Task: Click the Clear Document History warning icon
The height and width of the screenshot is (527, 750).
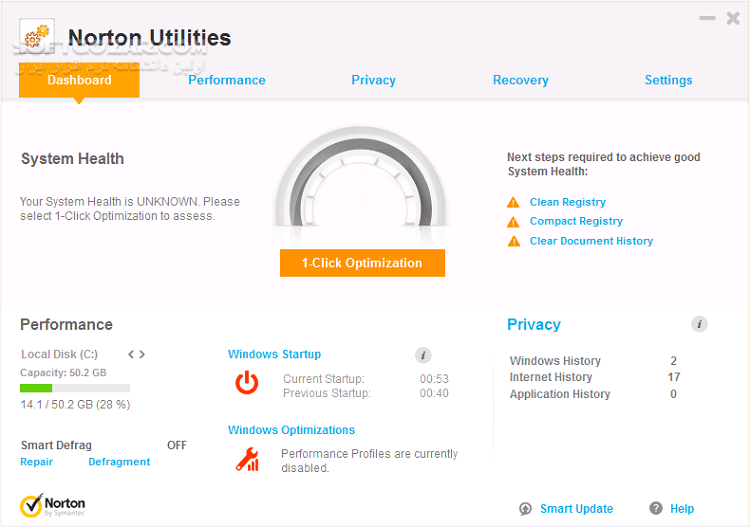Action: (514, 241)
